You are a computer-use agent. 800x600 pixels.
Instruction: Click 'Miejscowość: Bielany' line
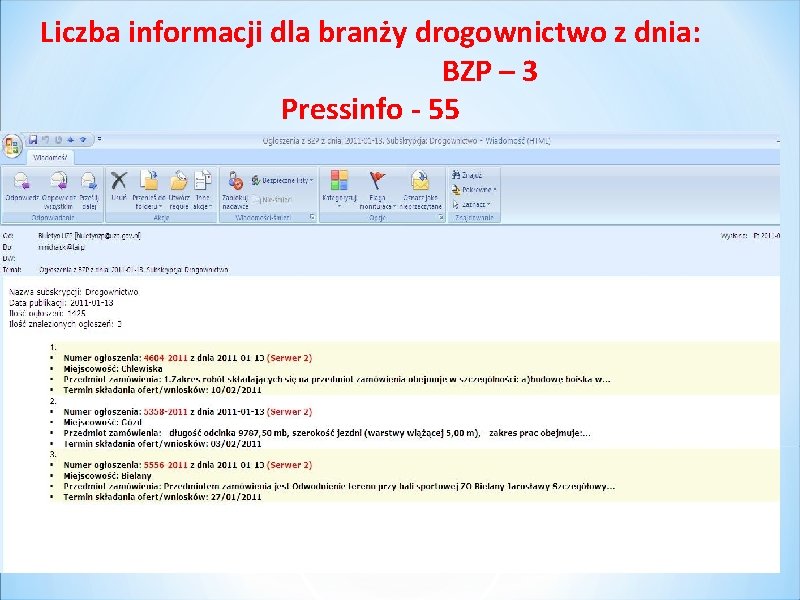point(107,476)
